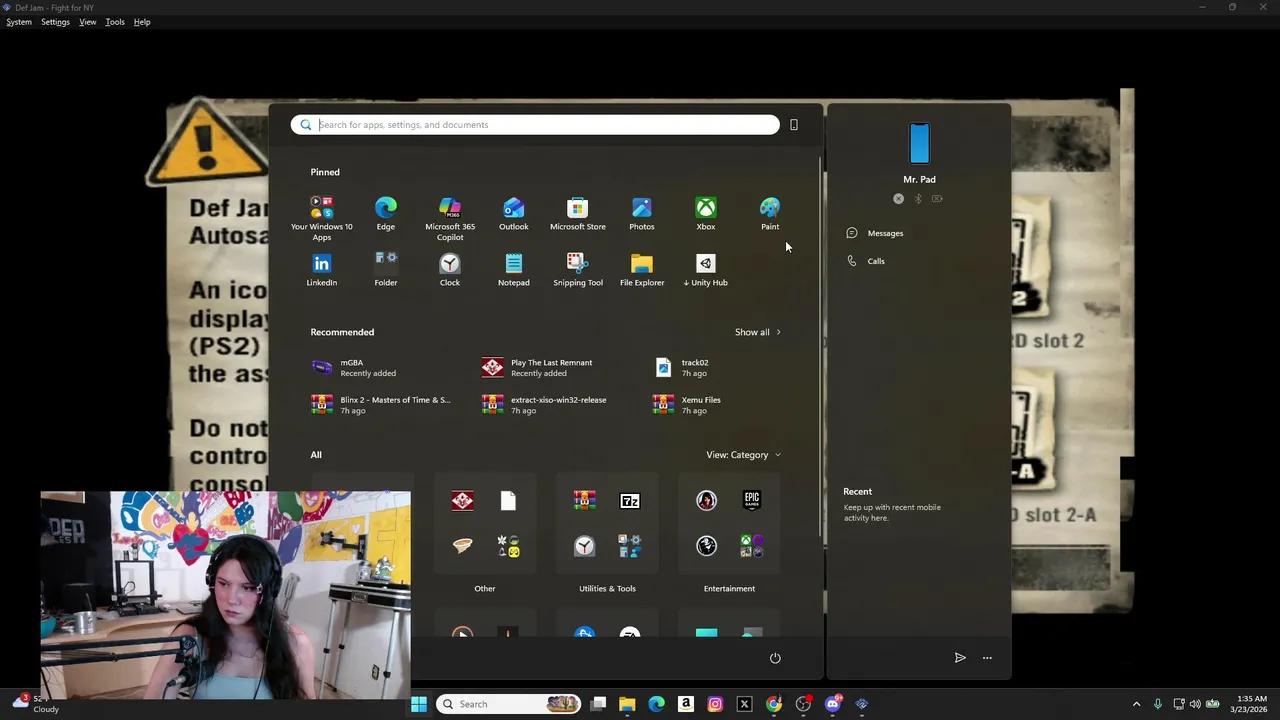Screen dimensions: 1280x720
Task: Open Microsoft 365 Copilot pinned app
Action: click(450, 218)
